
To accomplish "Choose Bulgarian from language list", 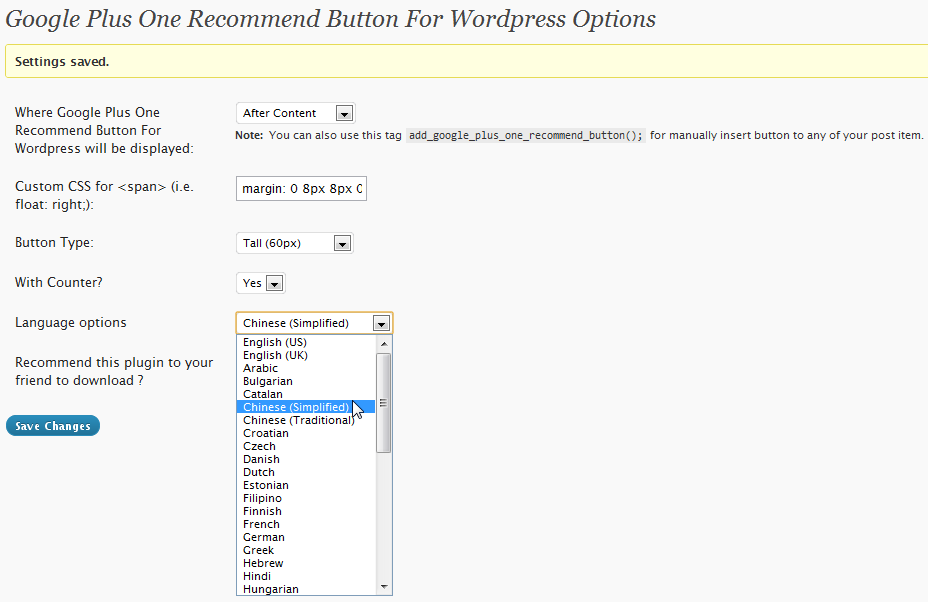I will (x=305, y=381).
